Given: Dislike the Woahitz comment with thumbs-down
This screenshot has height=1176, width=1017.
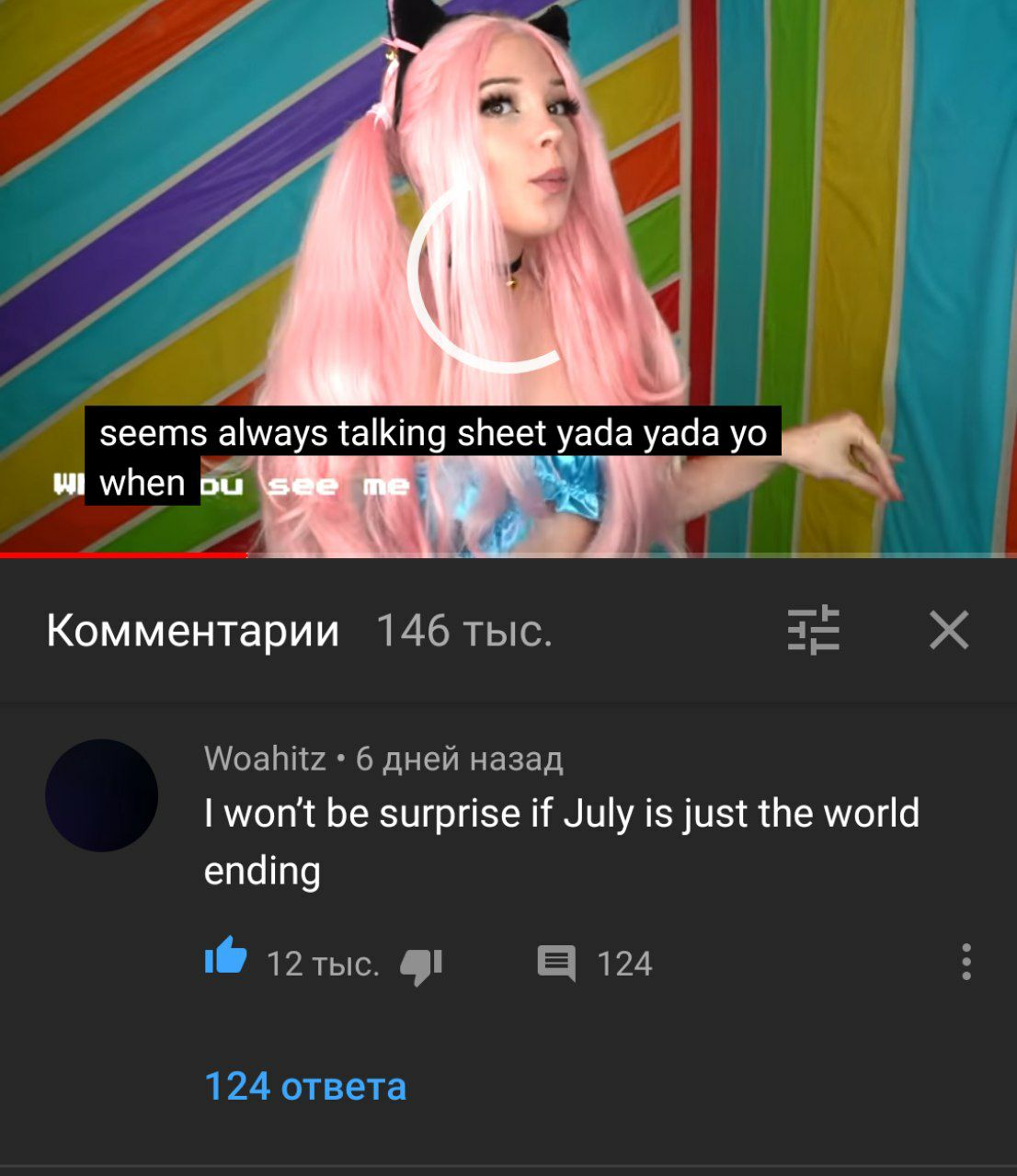Looking at the screenshot, I should [x=421, y=965].
